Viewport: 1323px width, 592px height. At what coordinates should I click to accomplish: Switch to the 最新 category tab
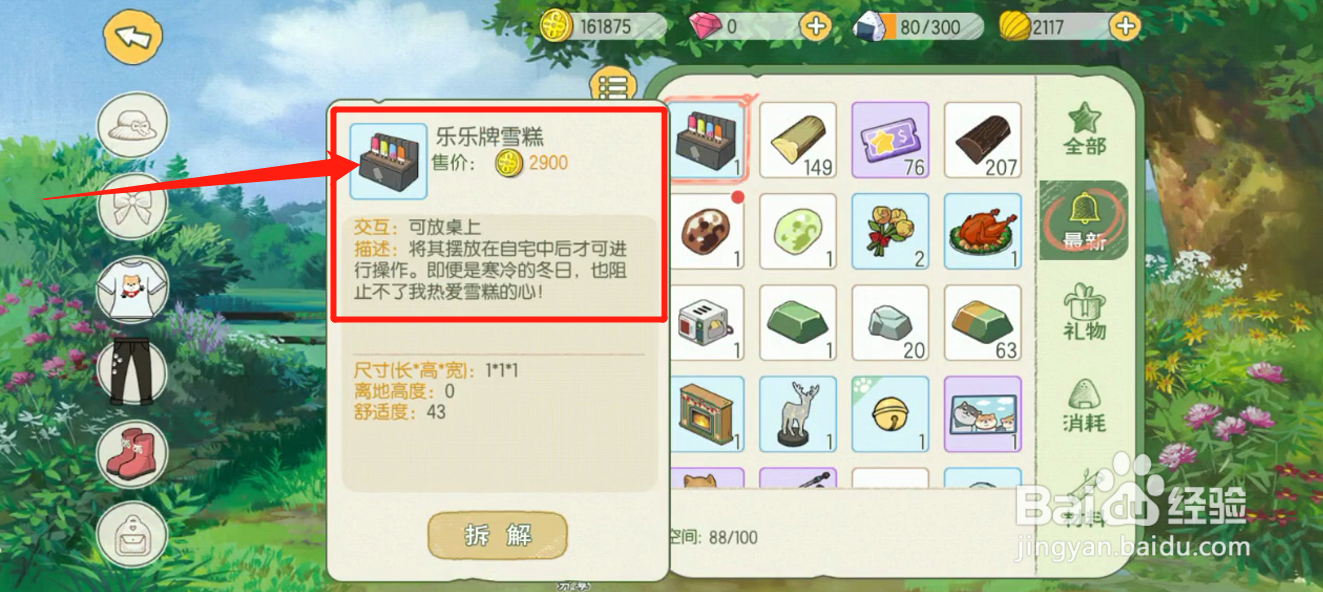tap(1084, 220)
